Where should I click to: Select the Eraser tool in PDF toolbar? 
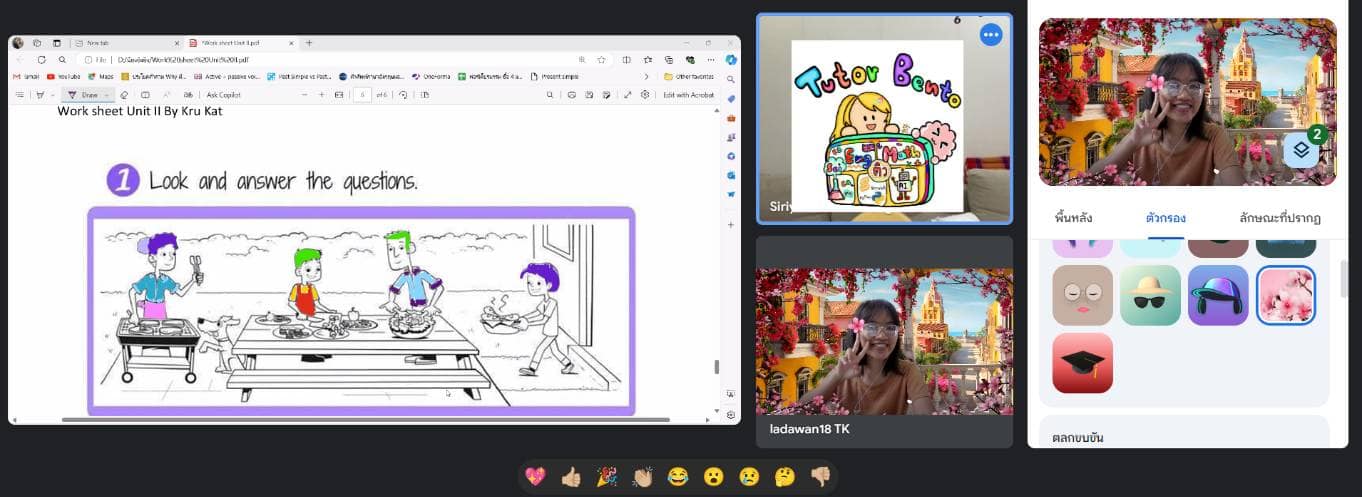pyautogui.click(x=125, y=95)
